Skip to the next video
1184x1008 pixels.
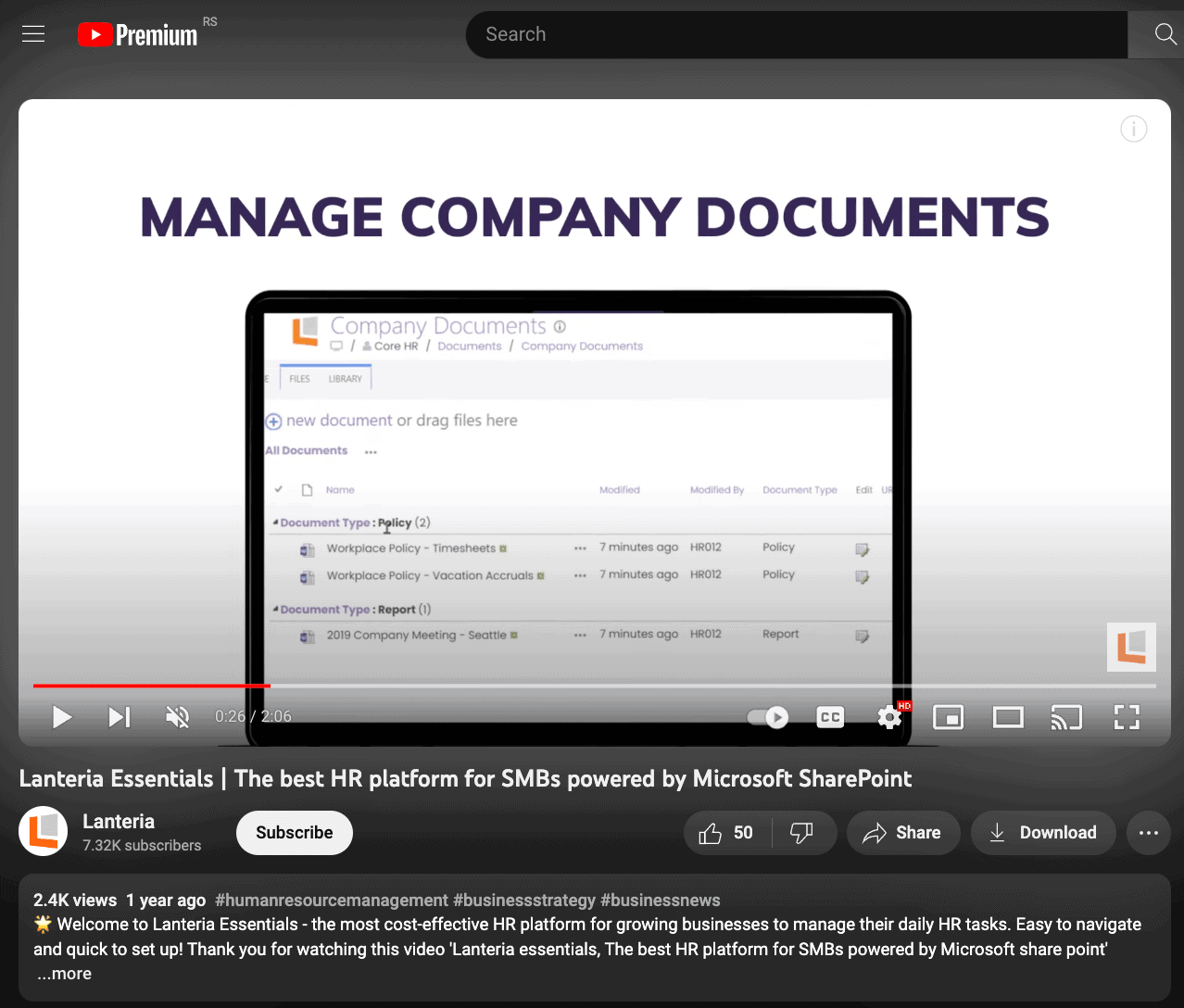click(120, 717)
